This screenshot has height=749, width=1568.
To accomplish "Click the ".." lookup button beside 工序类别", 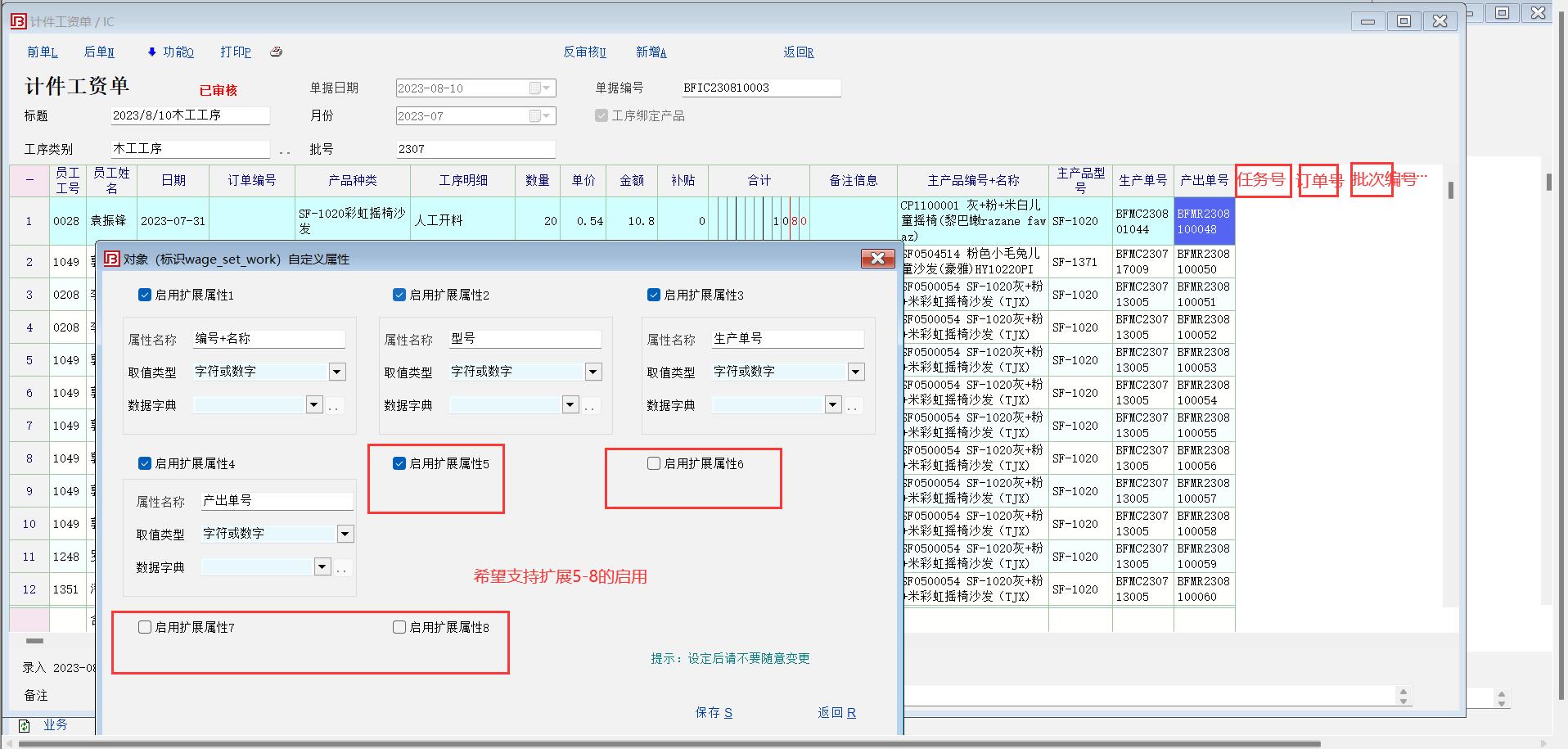I will (285, 151).
